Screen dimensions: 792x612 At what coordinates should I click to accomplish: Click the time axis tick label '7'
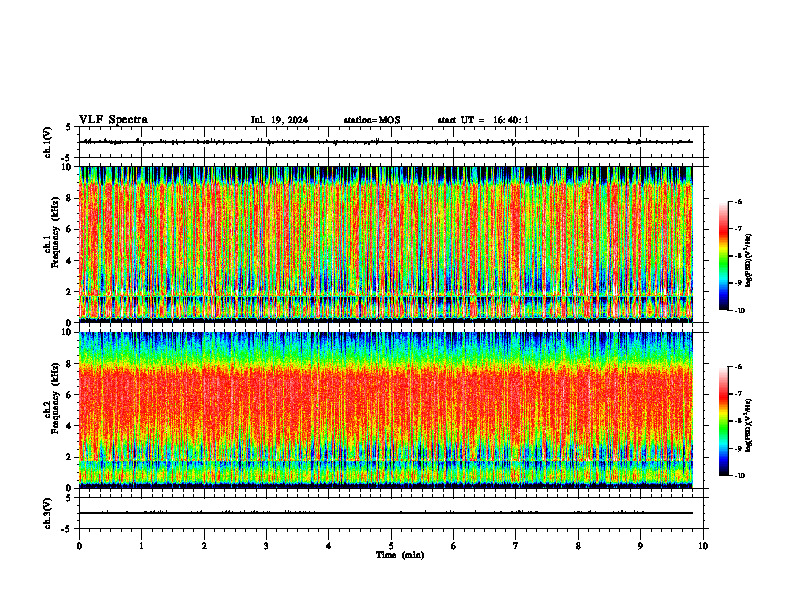coord(516,546)
